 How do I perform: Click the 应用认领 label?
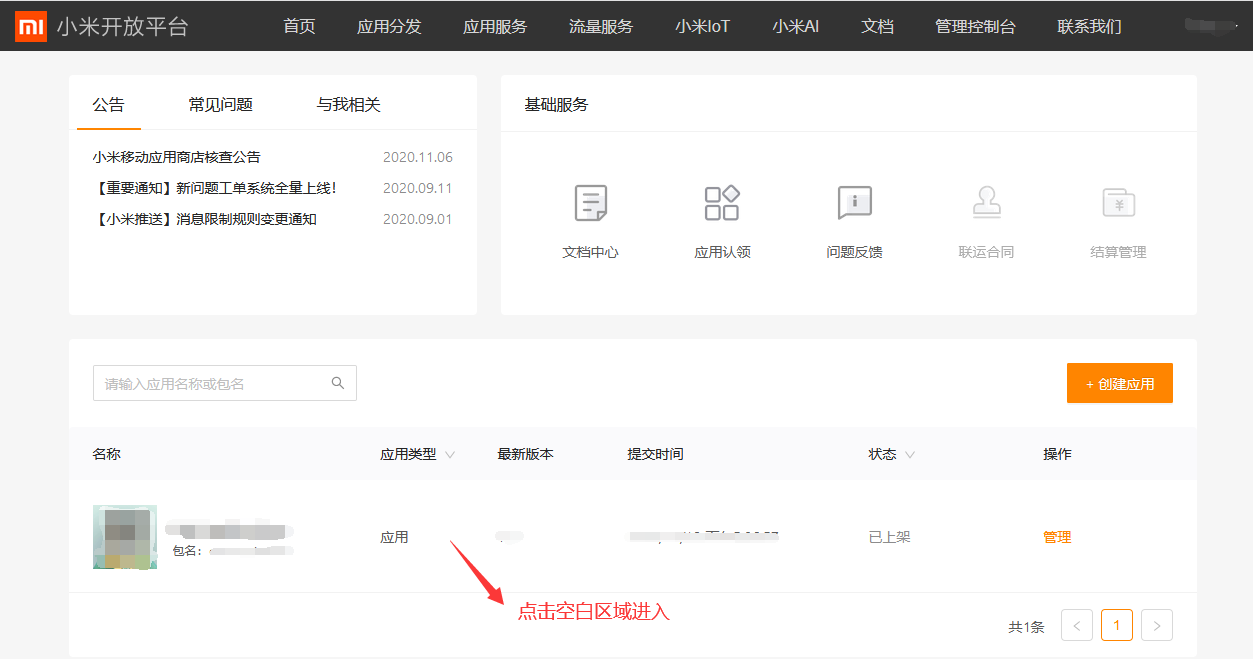722,252
